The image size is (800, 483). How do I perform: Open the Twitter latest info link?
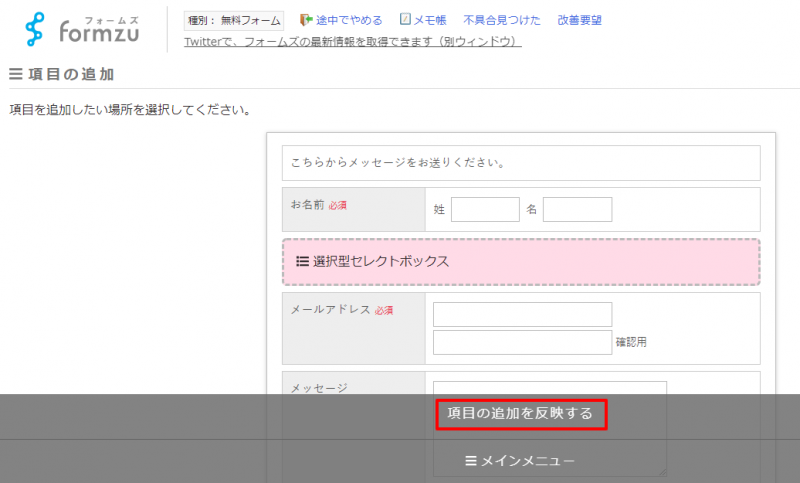[x=353, y=41]
